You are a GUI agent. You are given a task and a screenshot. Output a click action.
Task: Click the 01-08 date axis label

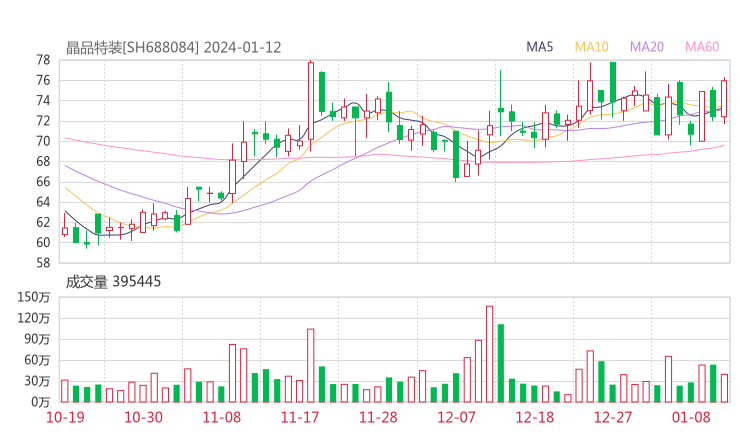[691, 417]
